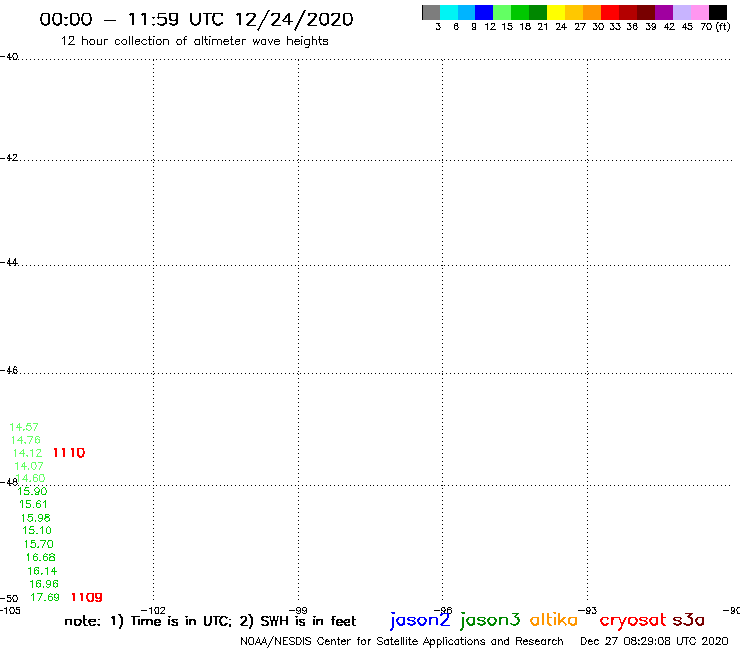Viewport: 740px width, 650px height.
Task: Click the cryosat satellite legend label
Action: click(x=633, y=621)
